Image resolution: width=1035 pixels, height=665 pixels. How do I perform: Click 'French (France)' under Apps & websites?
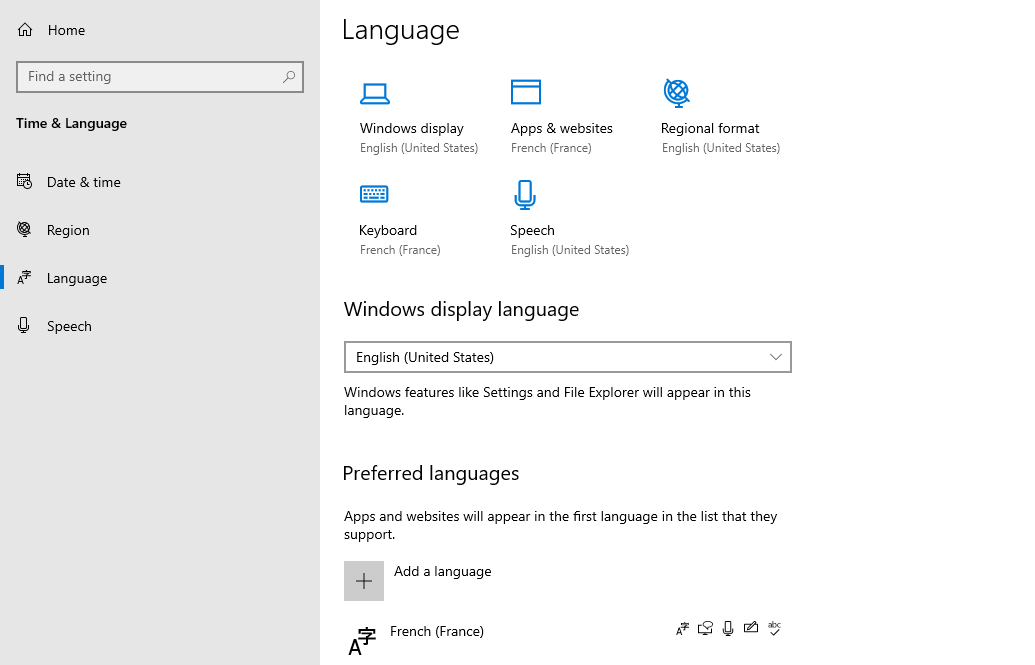click(551, 148)
